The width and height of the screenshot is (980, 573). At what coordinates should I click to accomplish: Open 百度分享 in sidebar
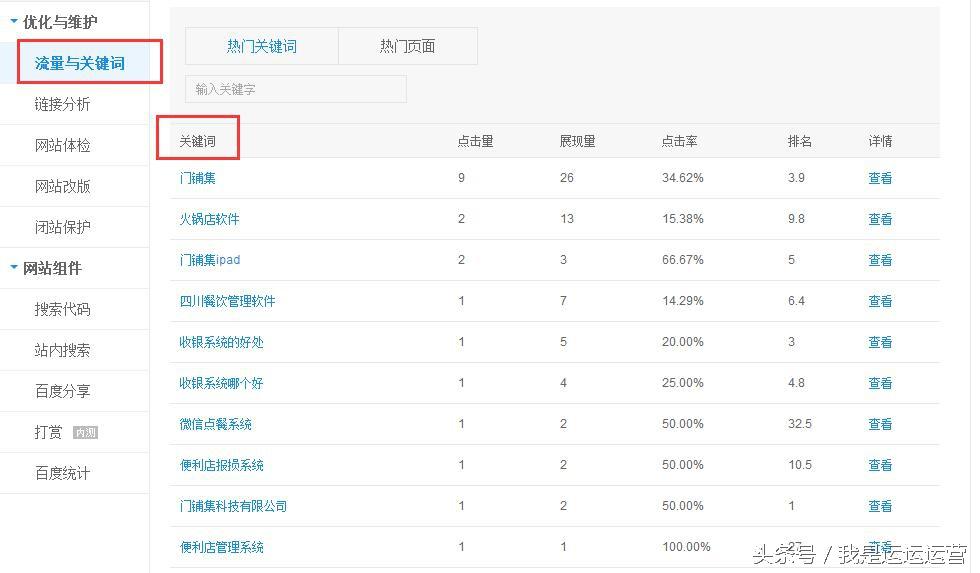point(62,391)
